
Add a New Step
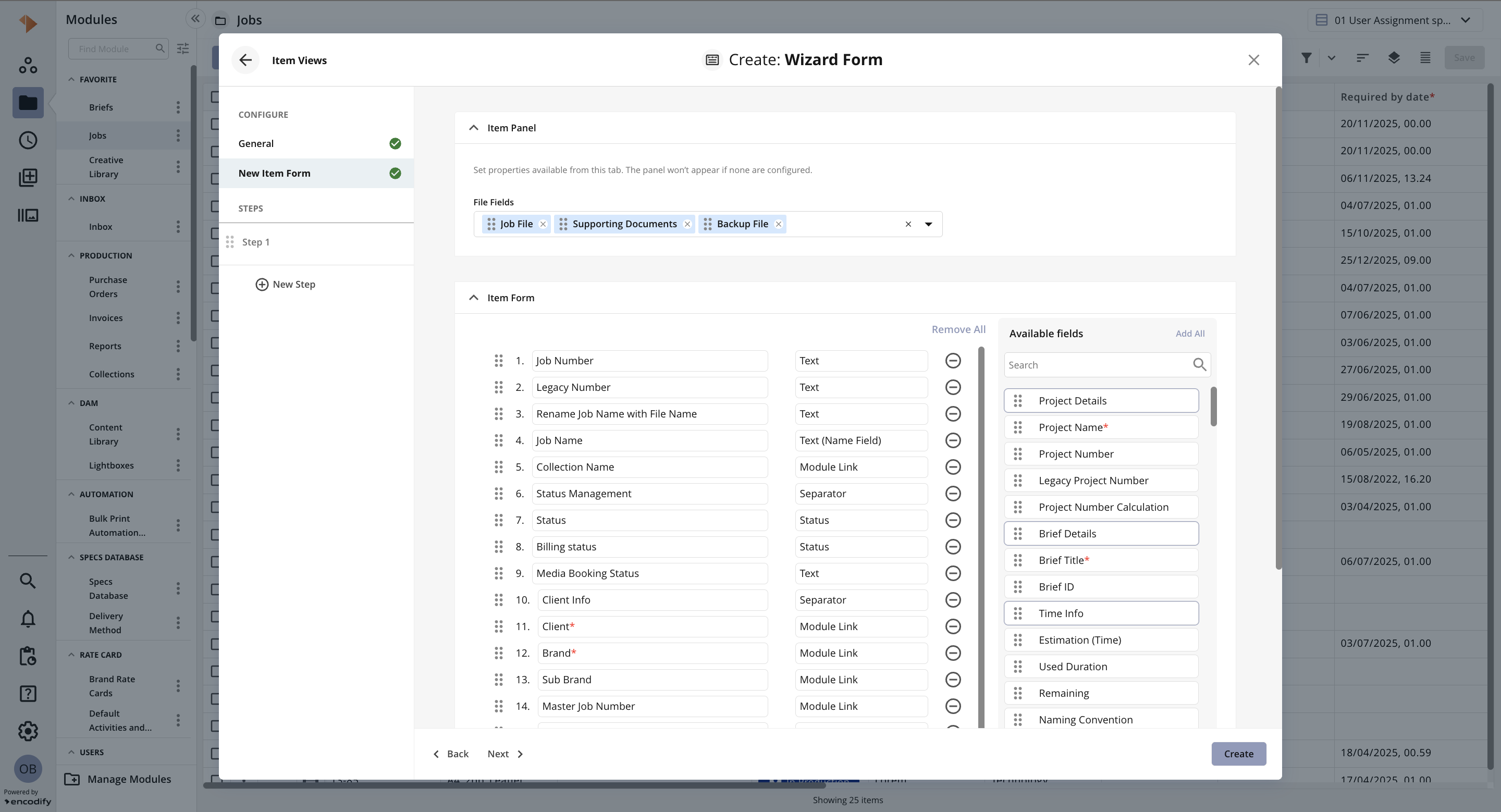coord(286,284)
